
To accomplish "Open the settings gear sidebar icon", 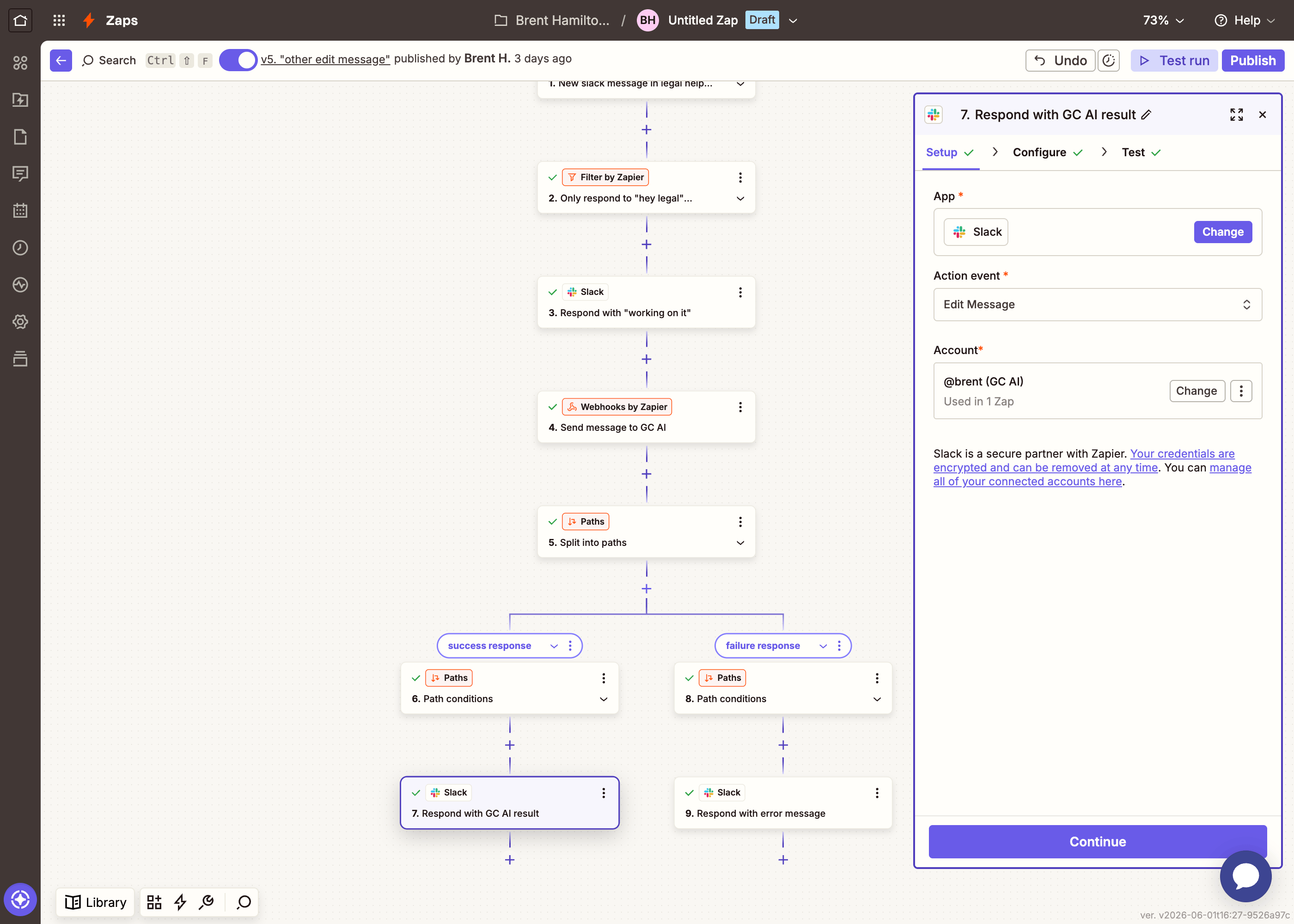I will coord(20,321).
